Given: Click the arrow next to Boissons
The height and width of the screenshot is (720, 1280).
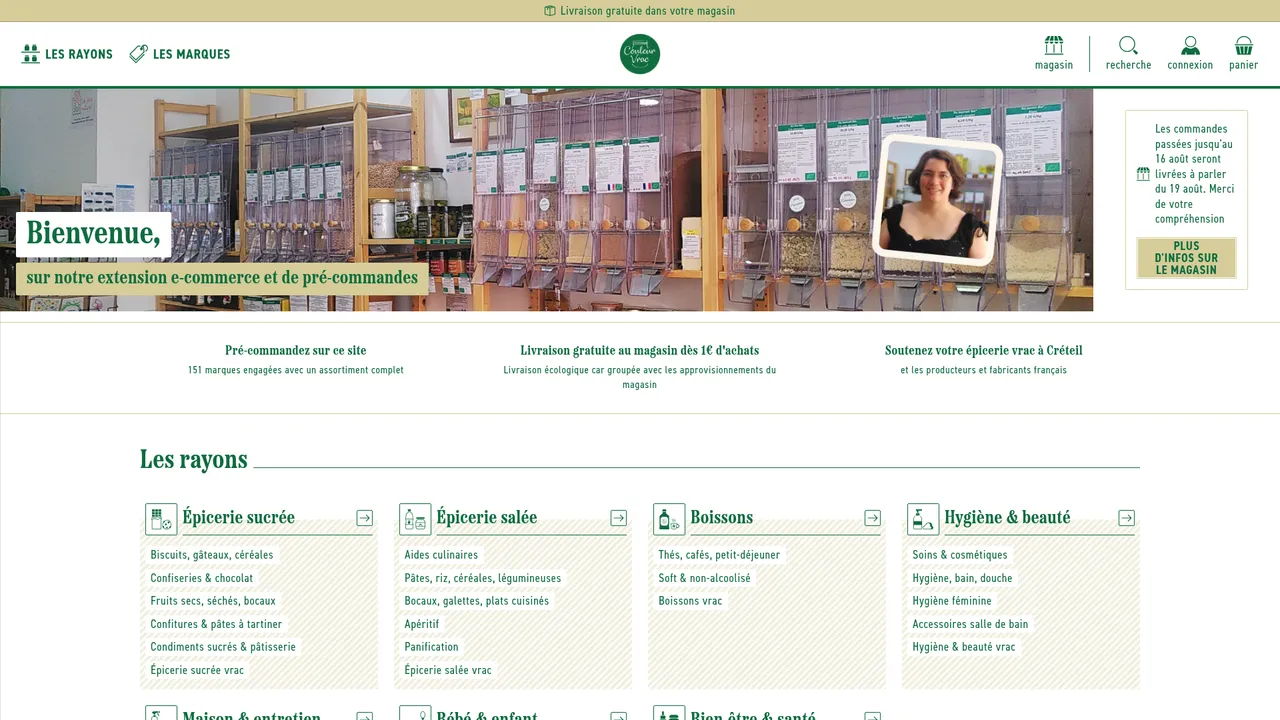Looking at the screenshot, I should (872, 518).
